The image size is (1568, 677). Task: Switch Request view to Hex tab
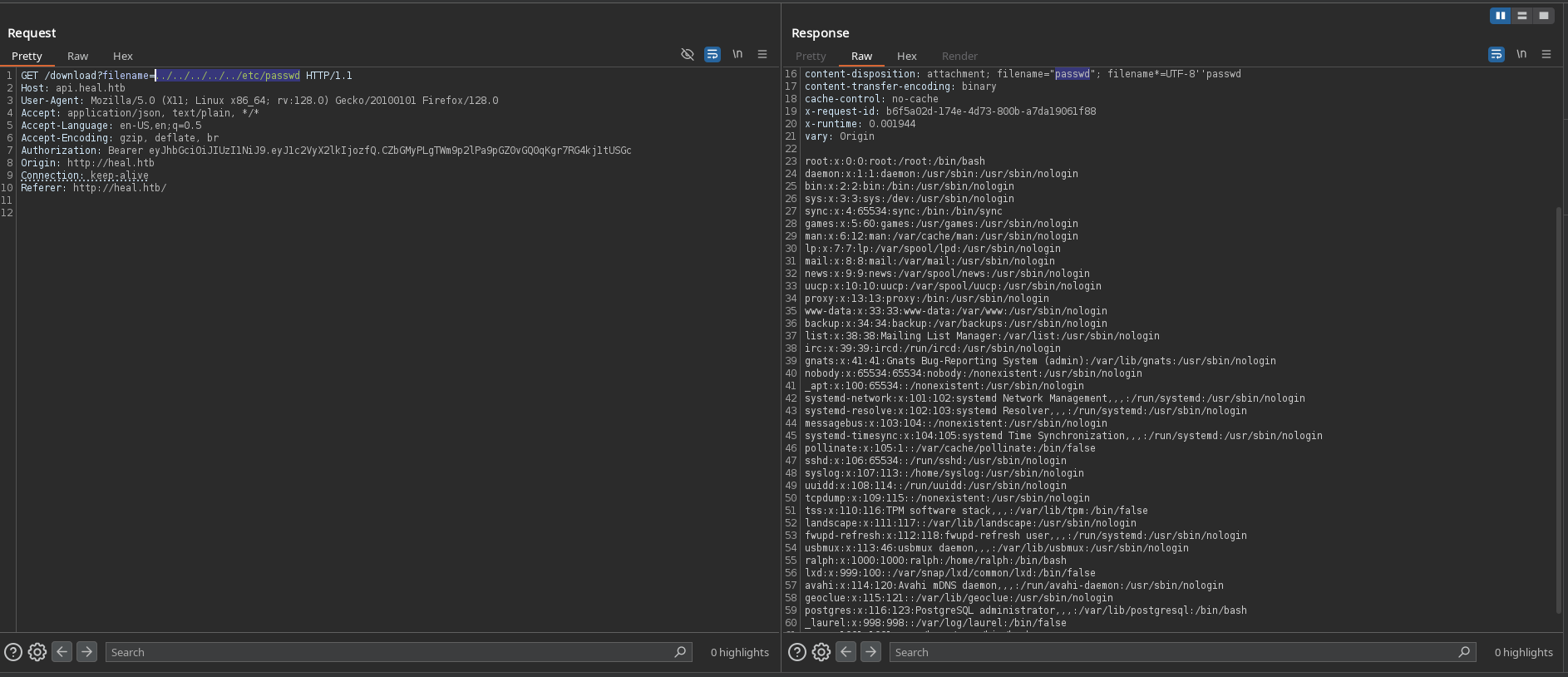(x=123, y=56)
